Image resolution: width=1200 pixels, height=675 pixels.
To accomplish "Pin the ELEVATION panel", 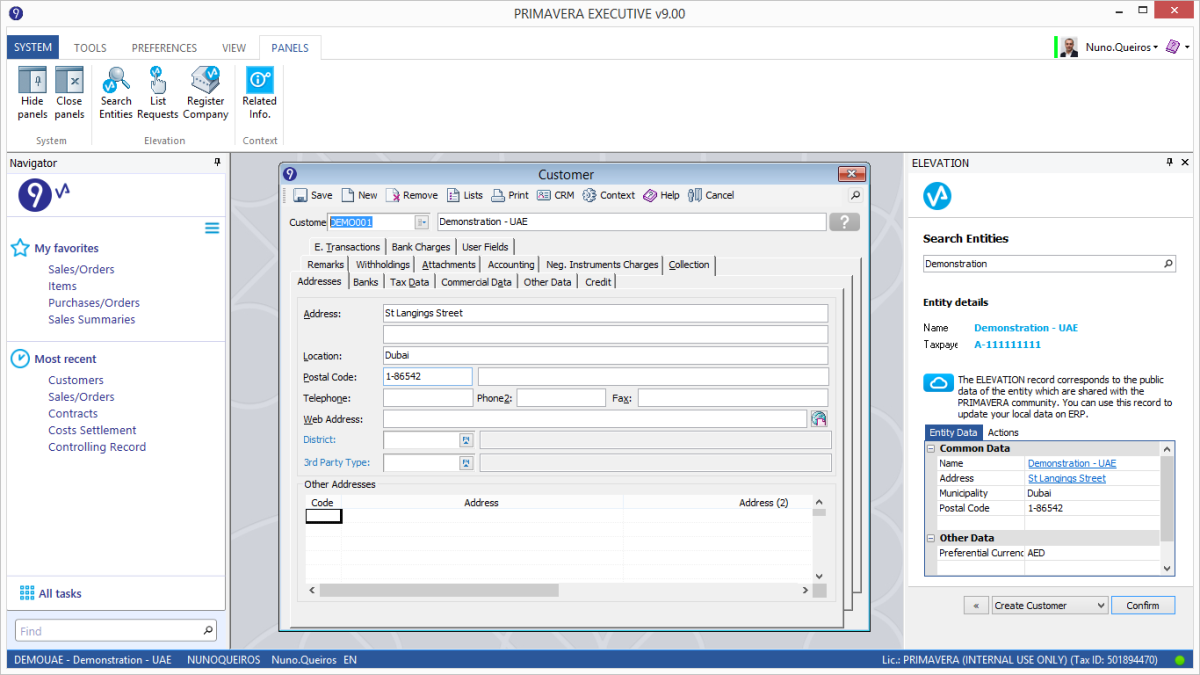I will 1170,162.
